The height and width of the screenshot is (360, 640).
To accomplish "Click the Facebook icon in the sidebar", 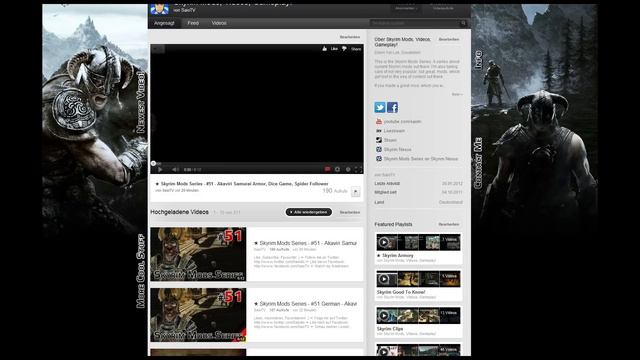I will pyautogui.click(x=392, y=107).
